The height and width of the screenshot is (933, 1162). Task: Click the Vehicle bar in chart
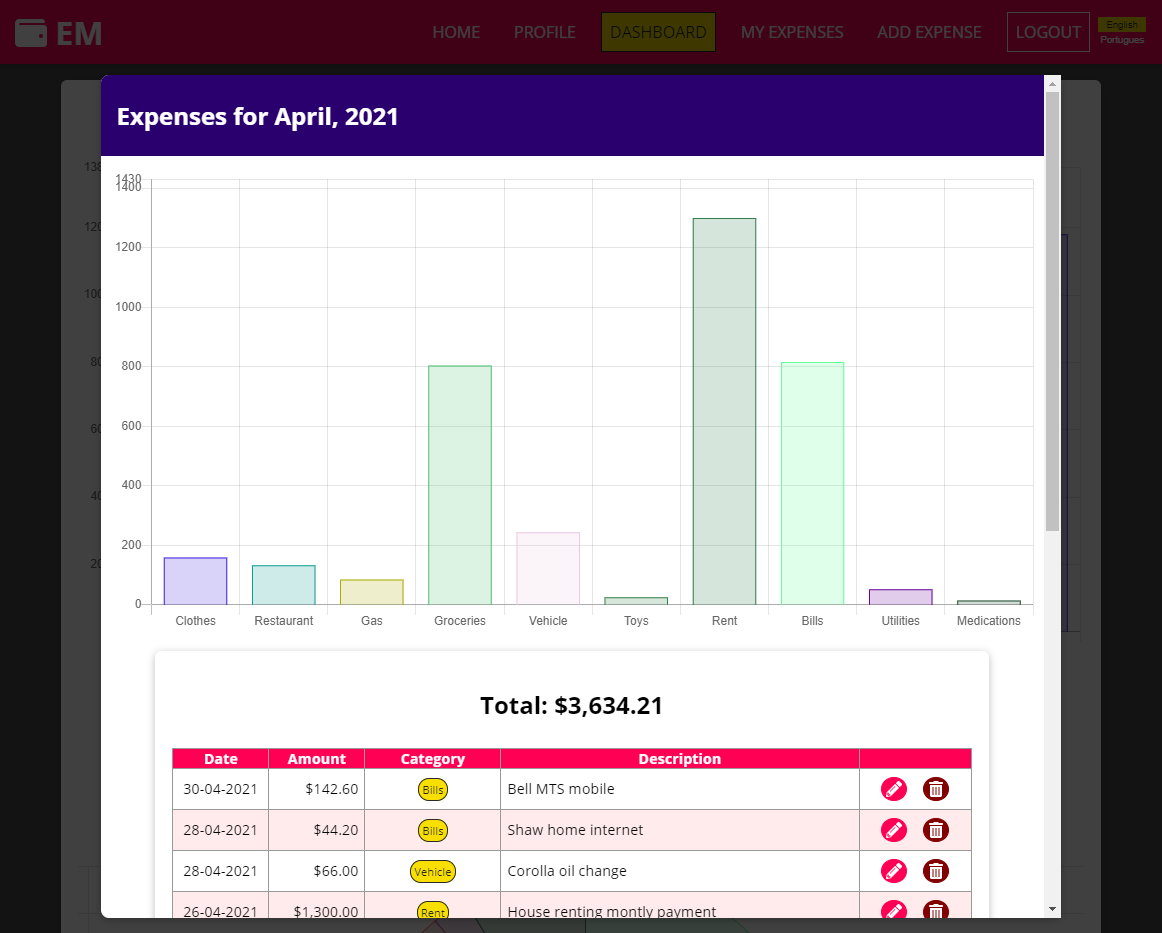tap(548, 568)
